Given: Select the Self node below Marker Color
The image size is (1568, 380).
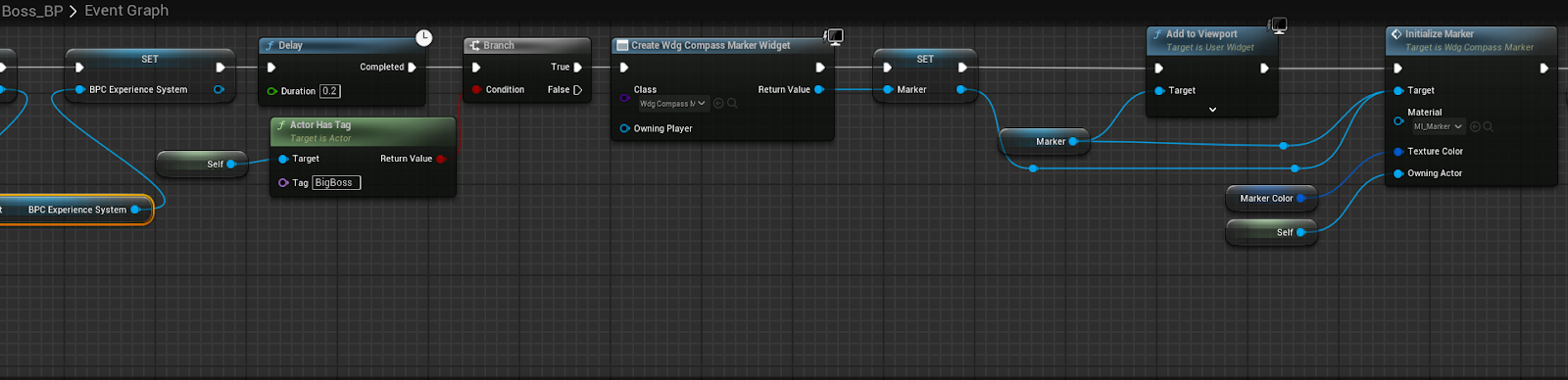Looking at the screenshot, I should (1272, 232).
